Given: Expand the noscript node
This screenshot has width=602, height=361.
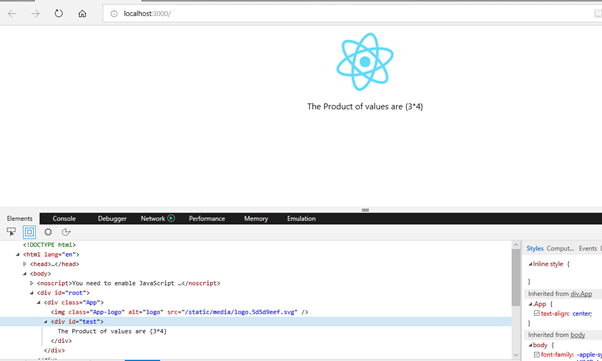Looking at the screenshot, I should tap(31, 283).
